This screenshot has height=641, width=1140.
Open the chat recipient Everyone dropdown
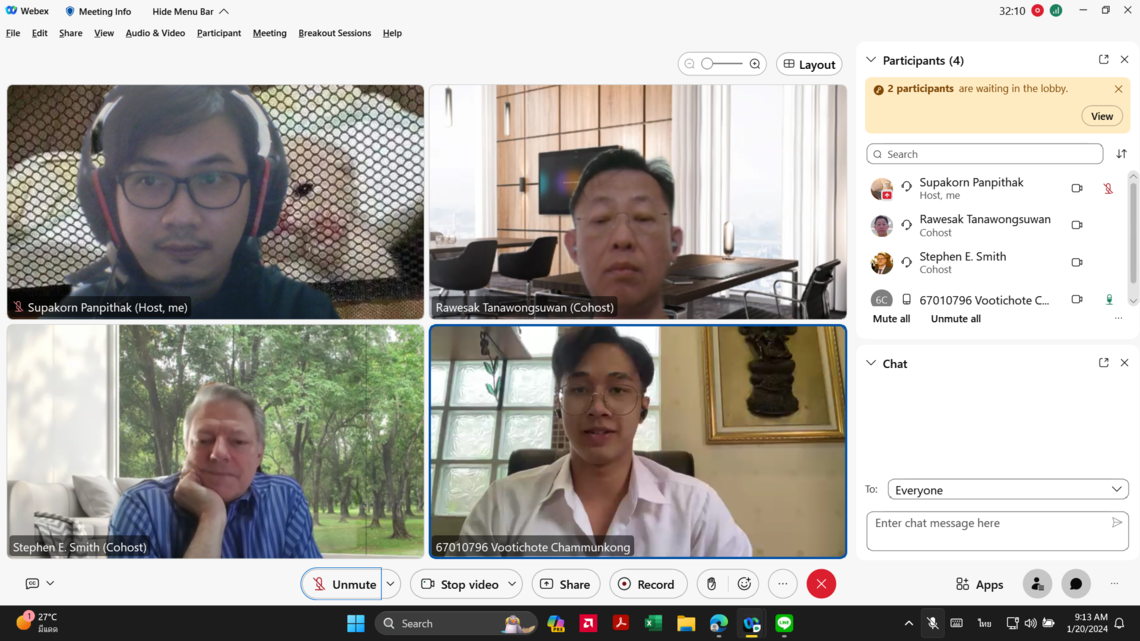1007,490
